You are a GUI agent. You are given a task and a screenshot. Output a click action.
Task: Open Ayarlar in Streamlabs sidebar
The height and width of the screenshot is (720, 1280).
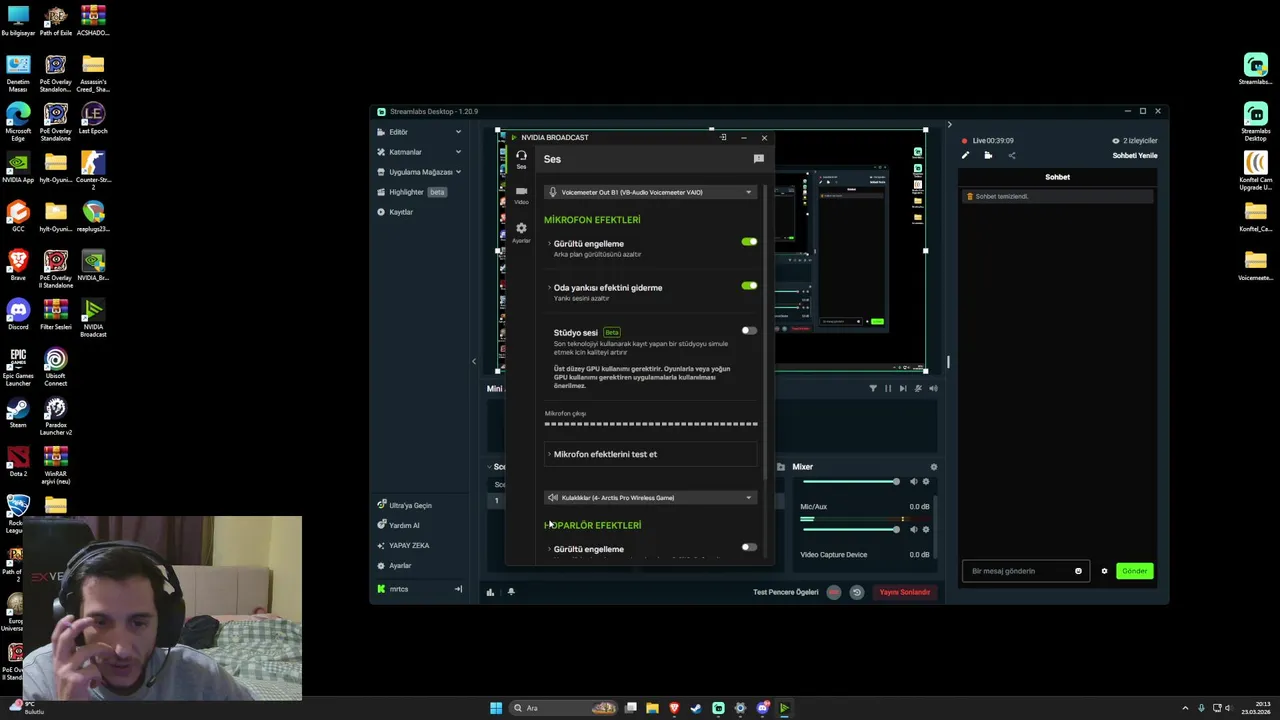pyautogui.click(x=394, y=565)
